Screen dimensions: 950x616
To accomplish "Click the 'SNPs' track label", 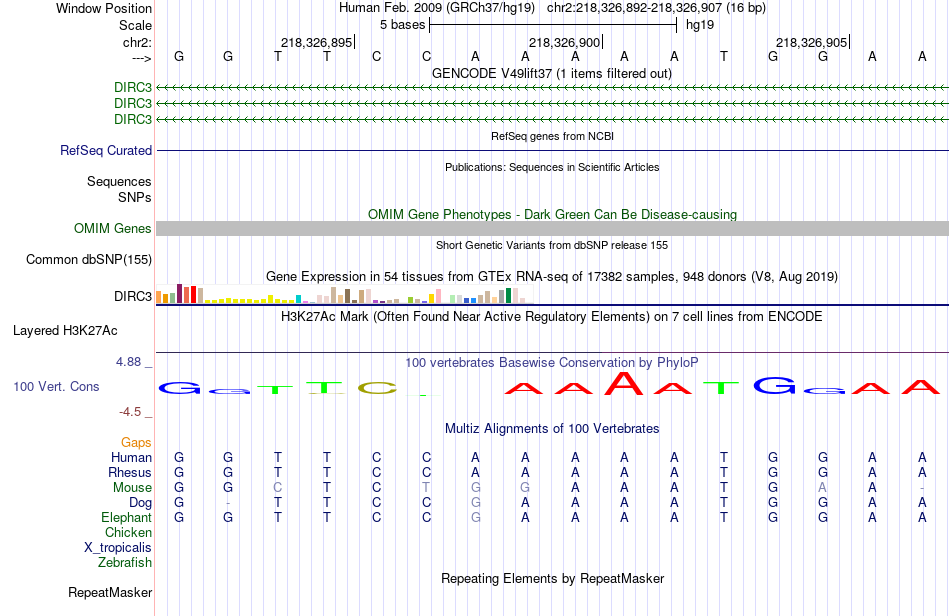I will (x=135, y=197).
